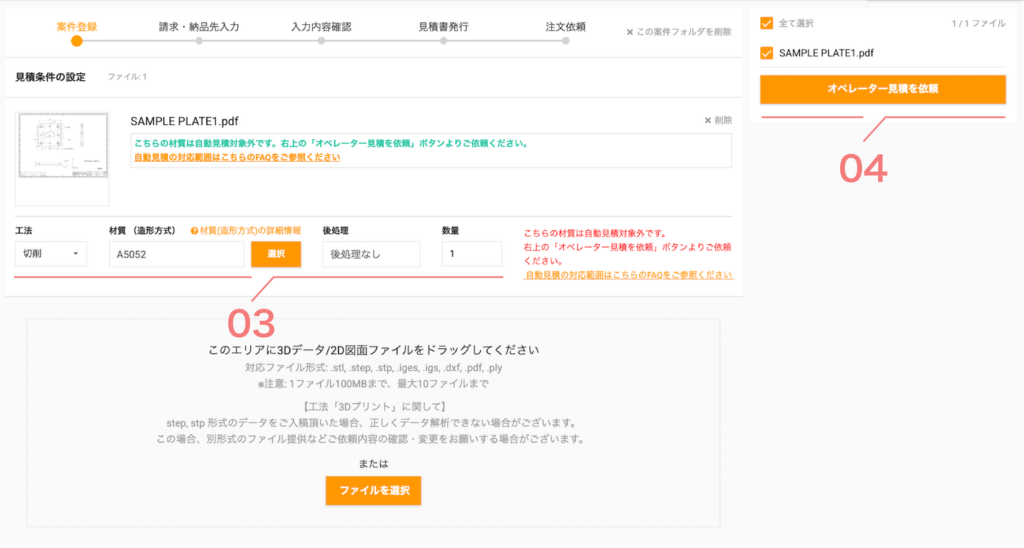The width and height of the screenshot is (1024, 548).
Task: Uncheck the SAMPLE PLATE1.pdf checkbox
Action: [767, 53]
